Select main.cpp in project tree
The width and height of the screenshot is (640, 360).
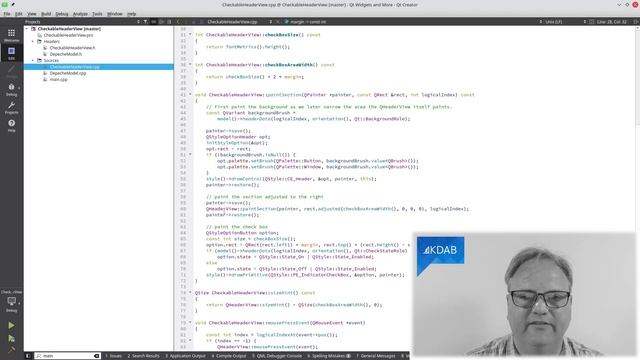pos(58,80)
